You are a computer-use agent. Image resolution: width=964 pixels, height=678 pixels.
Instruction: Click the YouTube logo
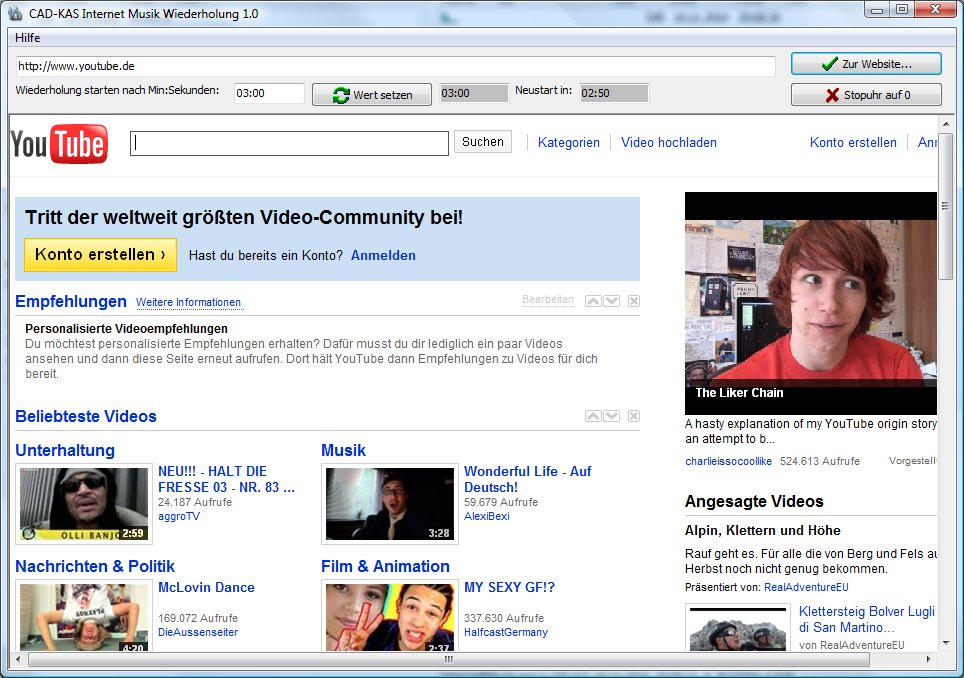(x=59, y=144)
